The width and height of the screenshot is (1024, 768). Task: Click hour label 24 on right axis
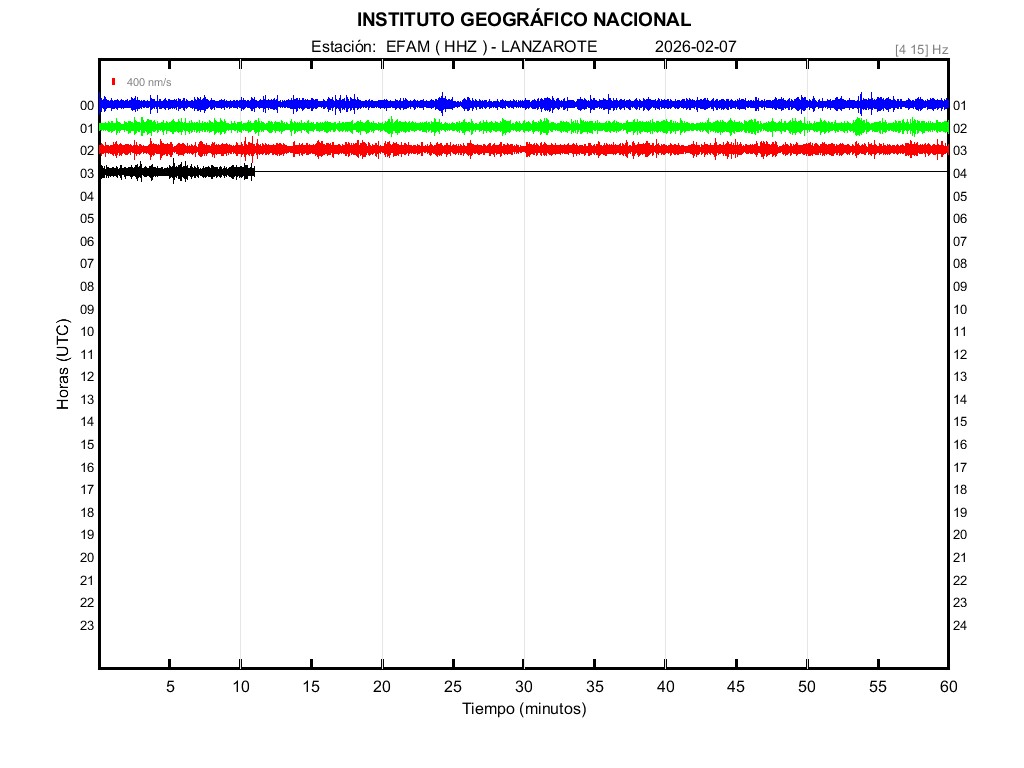click(960, 626)
